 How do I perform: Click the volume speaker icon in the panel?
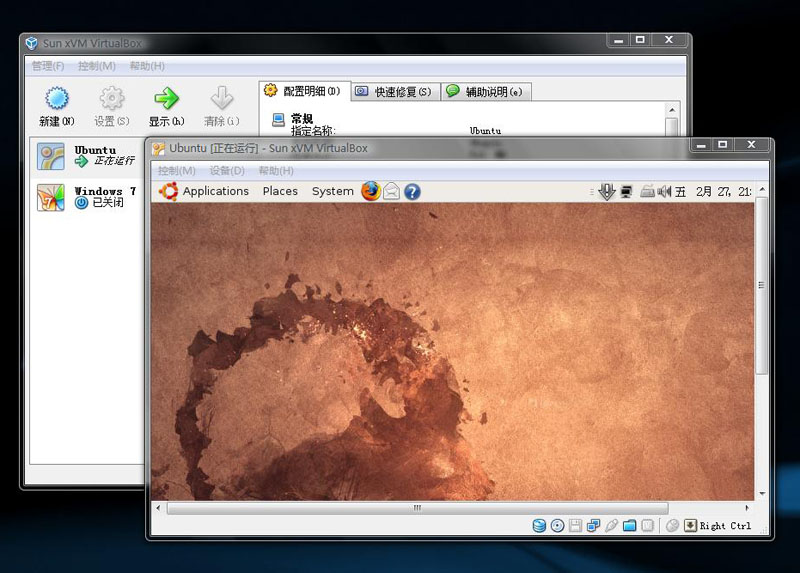pyautogui.click(x=664, y=192)
